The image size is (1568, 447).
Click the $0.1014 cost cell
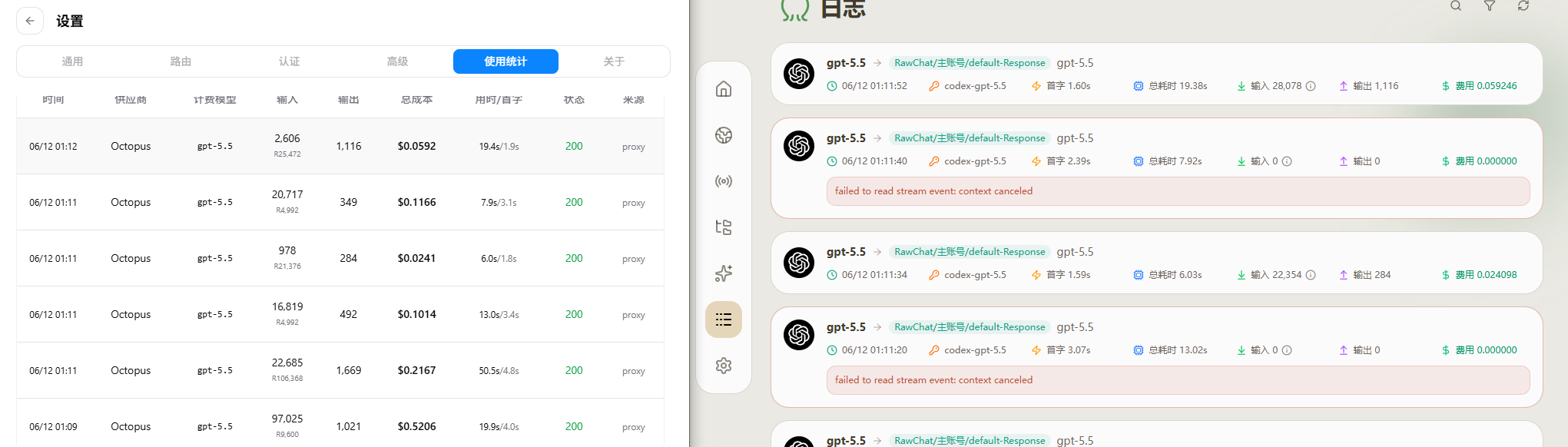[x=416, y=314]
